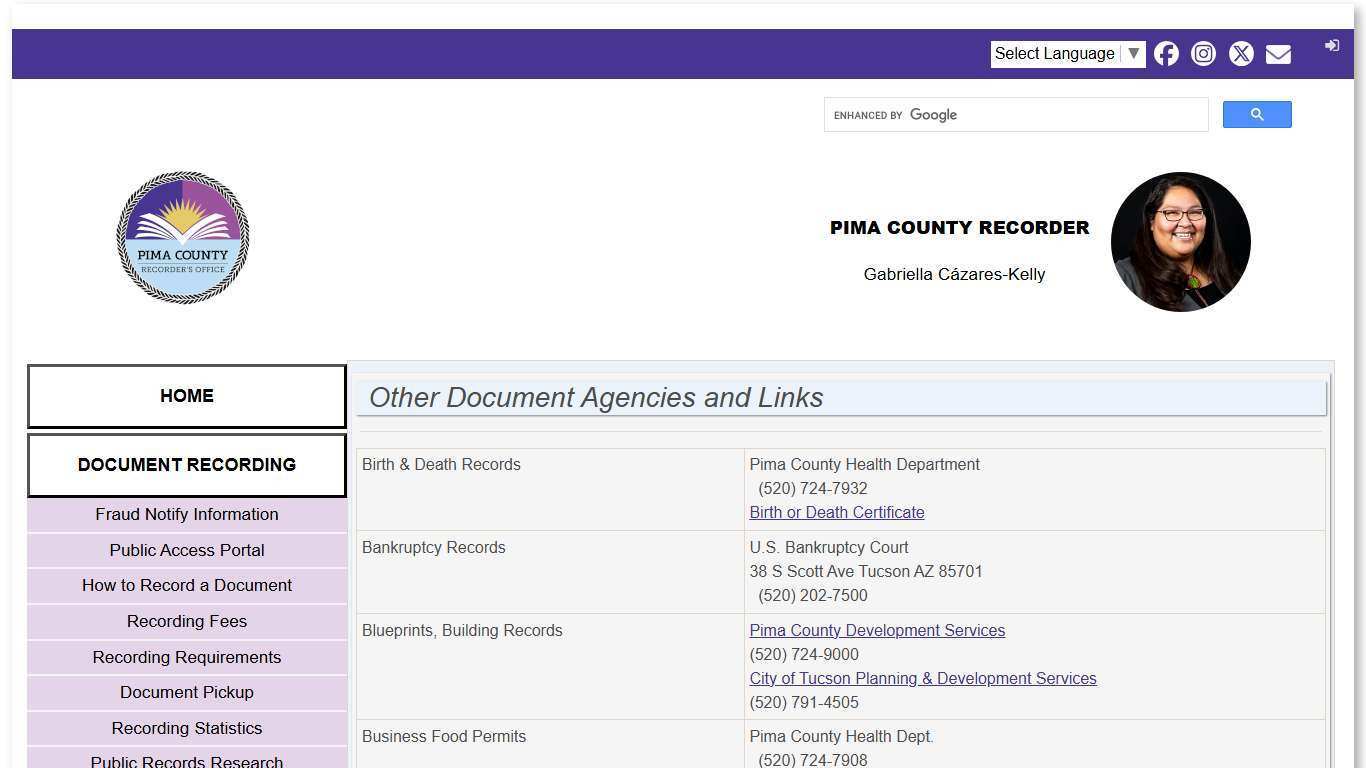Screen dimensions: 1366x768
Task: Select Fraud Notify Information from sidebar
Action: 187,514
